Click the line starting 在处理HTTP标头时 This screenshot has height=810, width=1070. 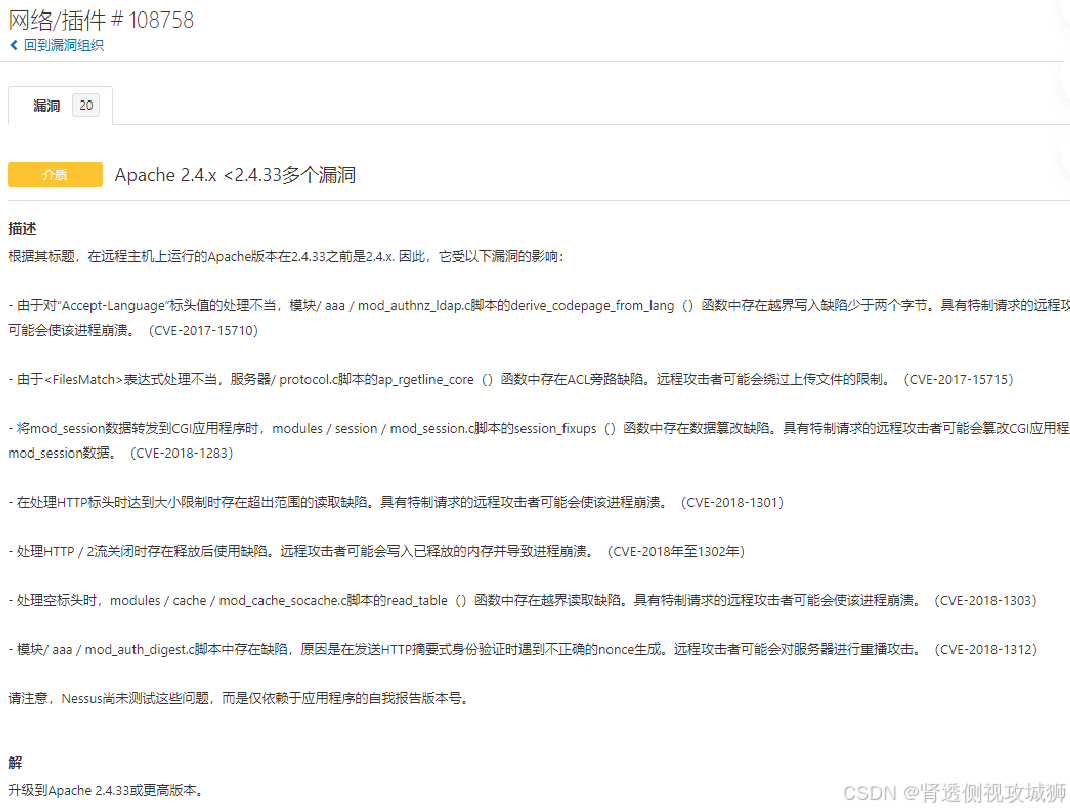point(396,502)
